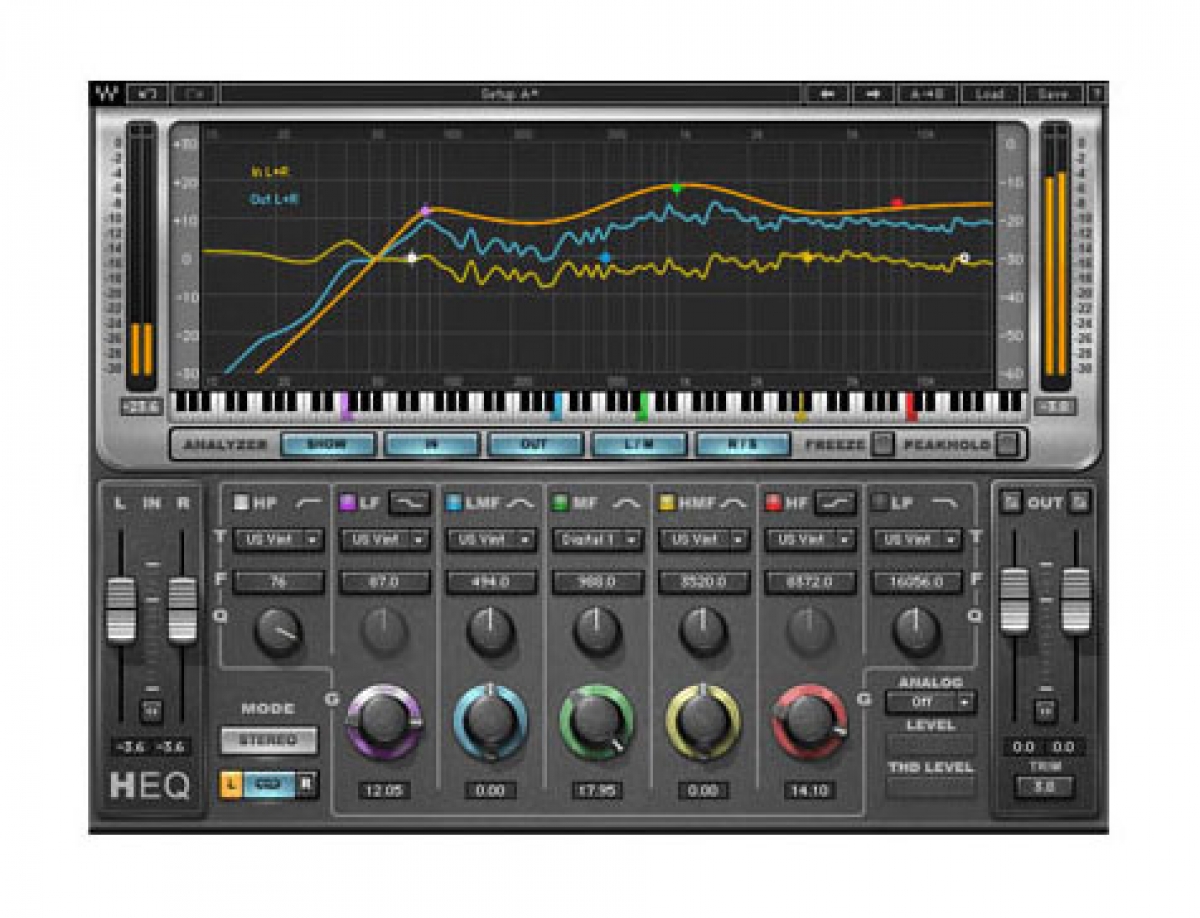Change the MF band bell shape icon
Screen dimensions: 1200x918
[626, 504]
